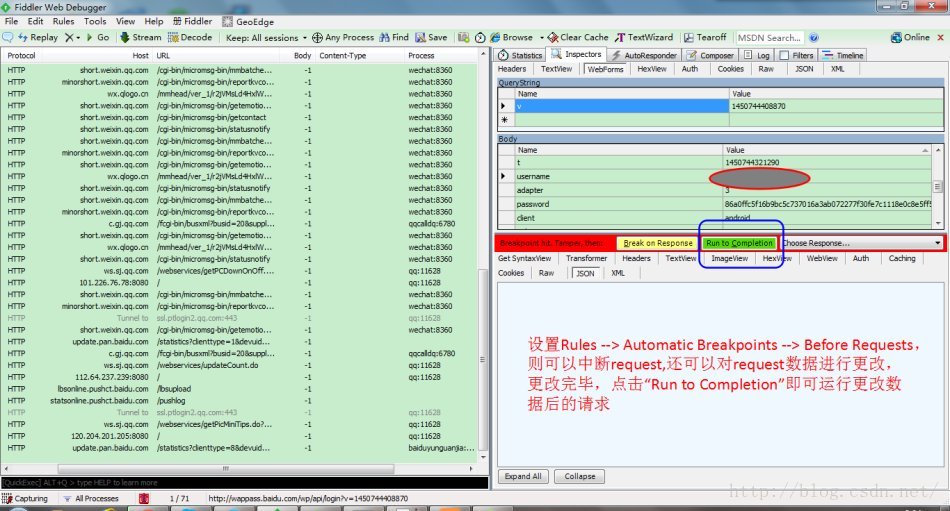Select the Get SyntaxView tab
Screen dimensions: 950x511
tap(524, 258)
